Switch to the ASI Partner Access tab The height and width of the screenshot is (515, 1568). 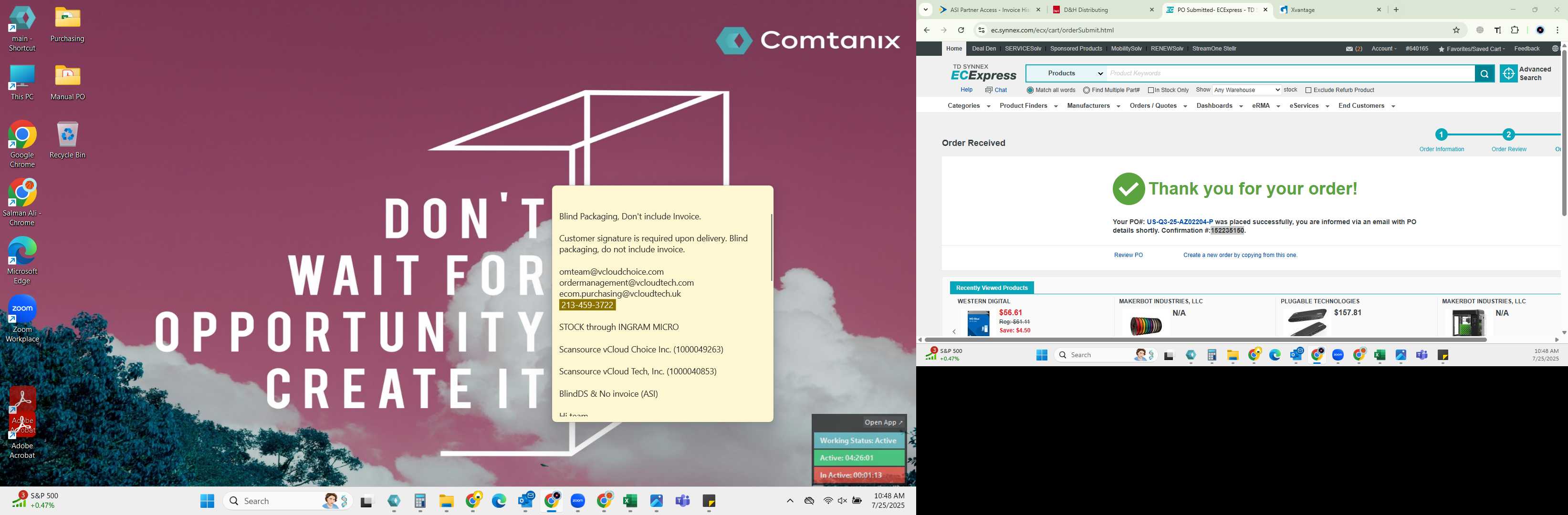click(990, 10)
